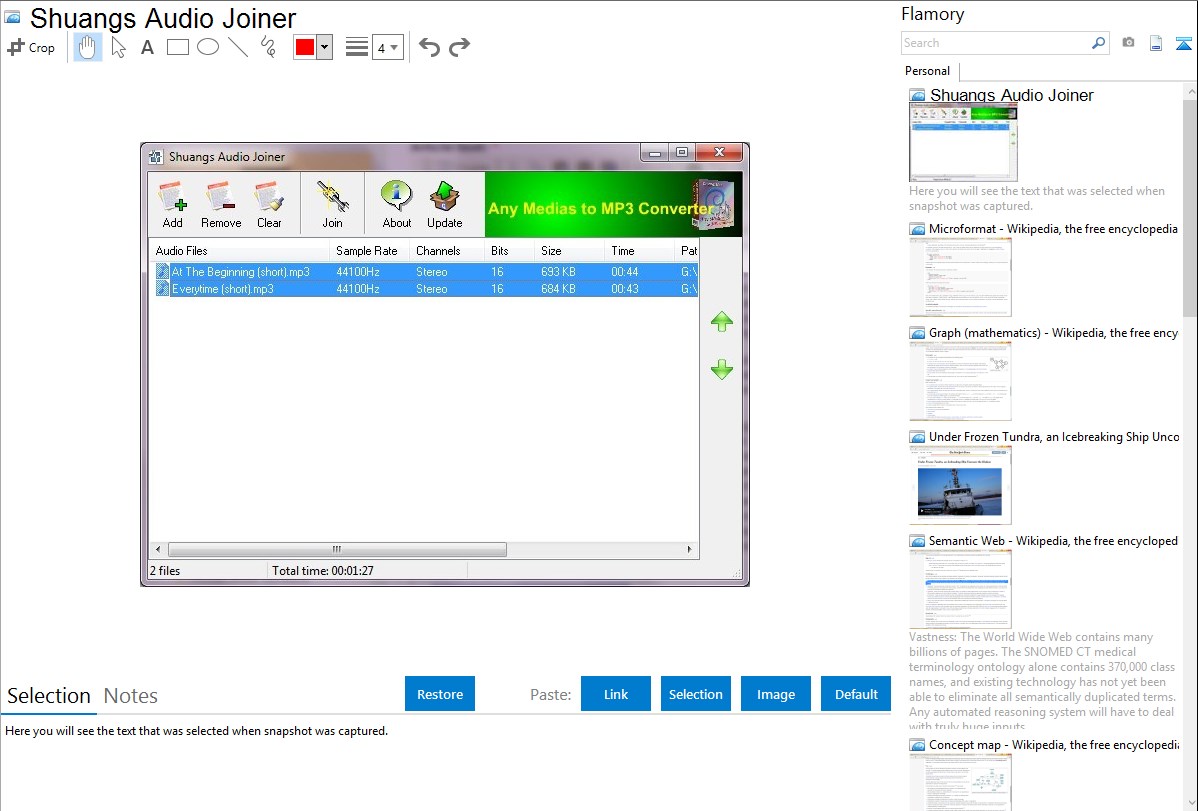Click the Bits column header
This screenshot has height=811, width=1198.
(x=509, y=251)
